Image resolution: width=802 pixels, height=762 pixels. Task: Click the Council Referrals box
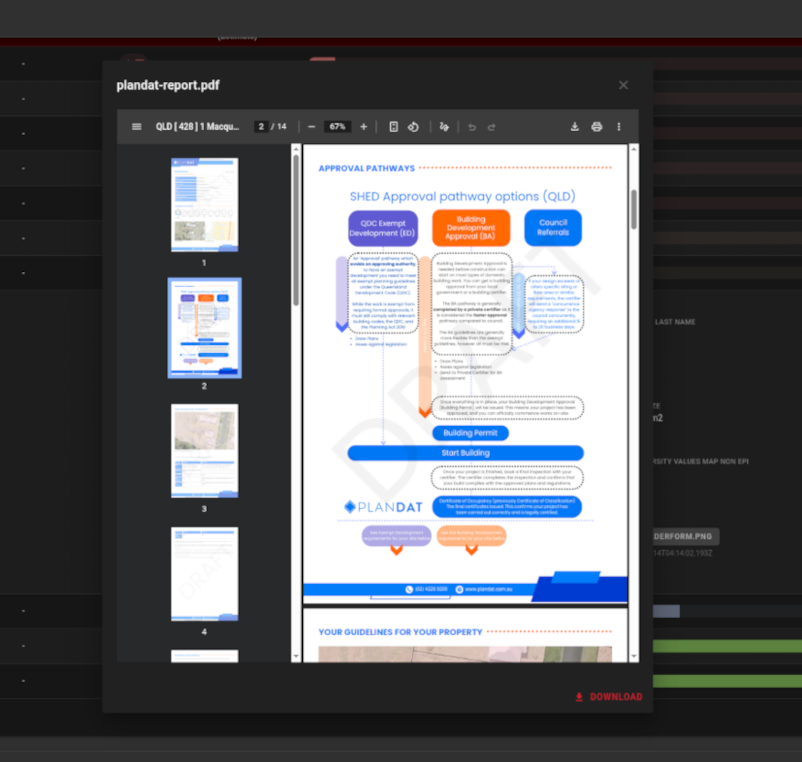(553, 228)
